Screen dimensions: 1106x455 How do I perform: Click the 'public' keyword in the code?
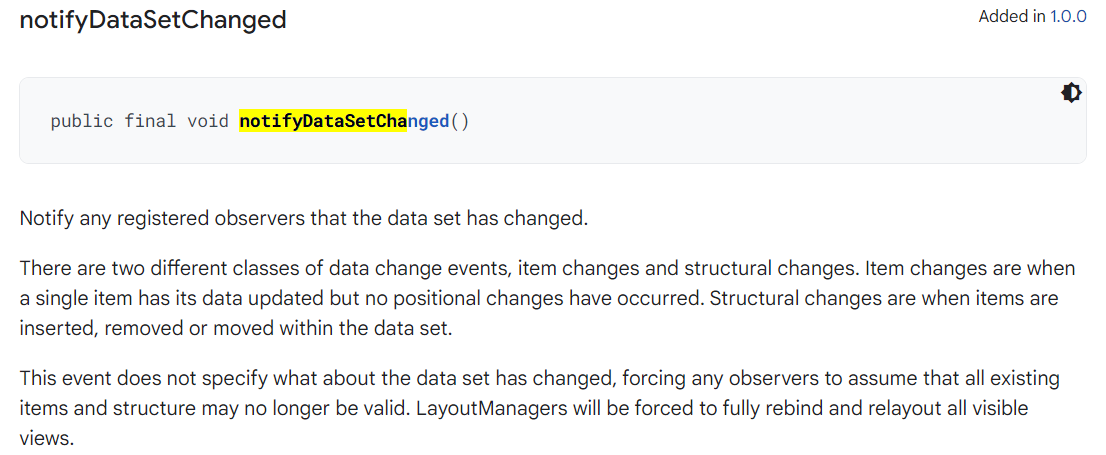(x=82, y=122)
